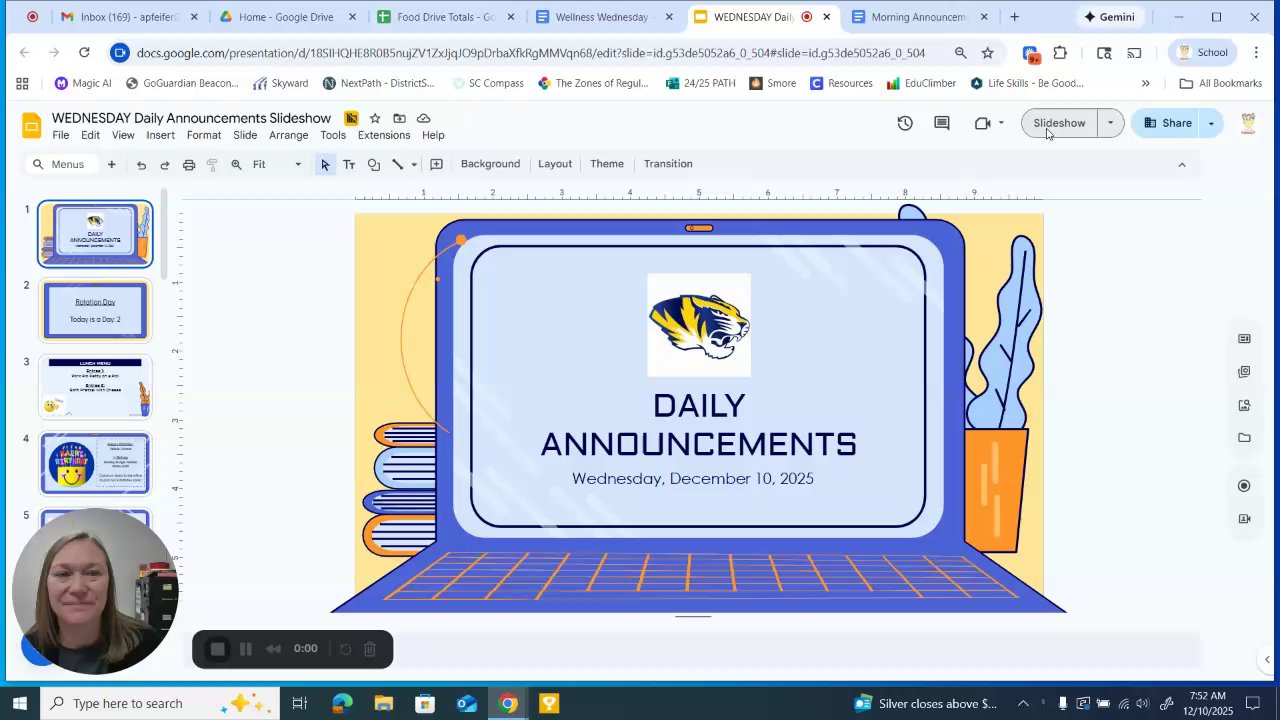Image resolution: width=1280 pixels, height=720 pixels.
Task: Open the zoom Fit dropdown
Action: click(277, 164)
